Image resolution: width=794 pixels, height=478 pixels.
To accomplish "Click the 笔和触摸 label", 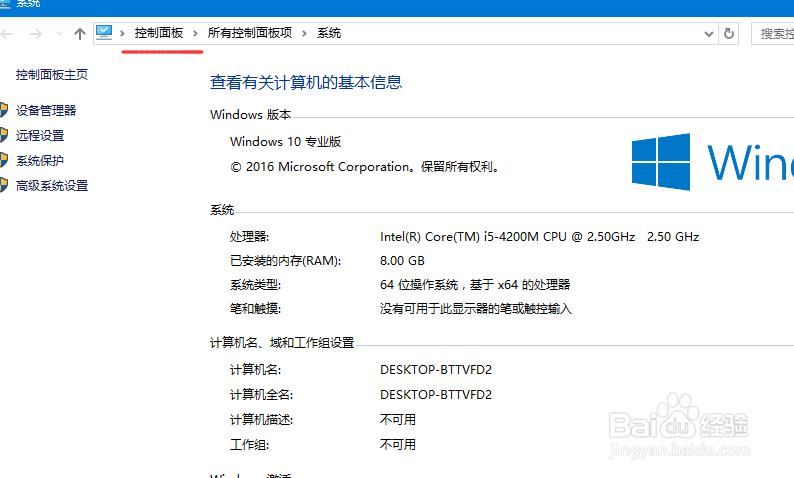I will [255, 308].
